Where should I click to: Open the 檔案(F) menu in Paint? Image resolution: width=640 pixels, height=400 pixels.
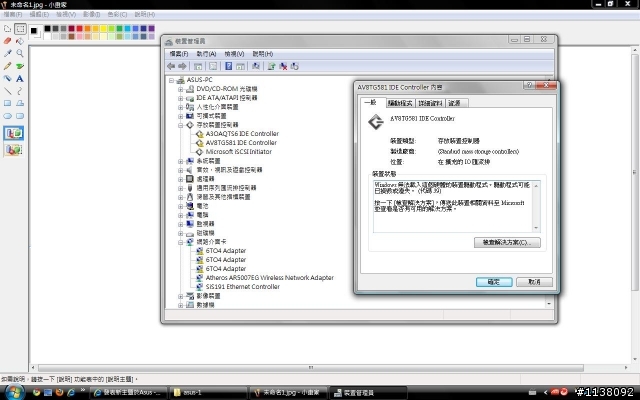tap(13, 14)
